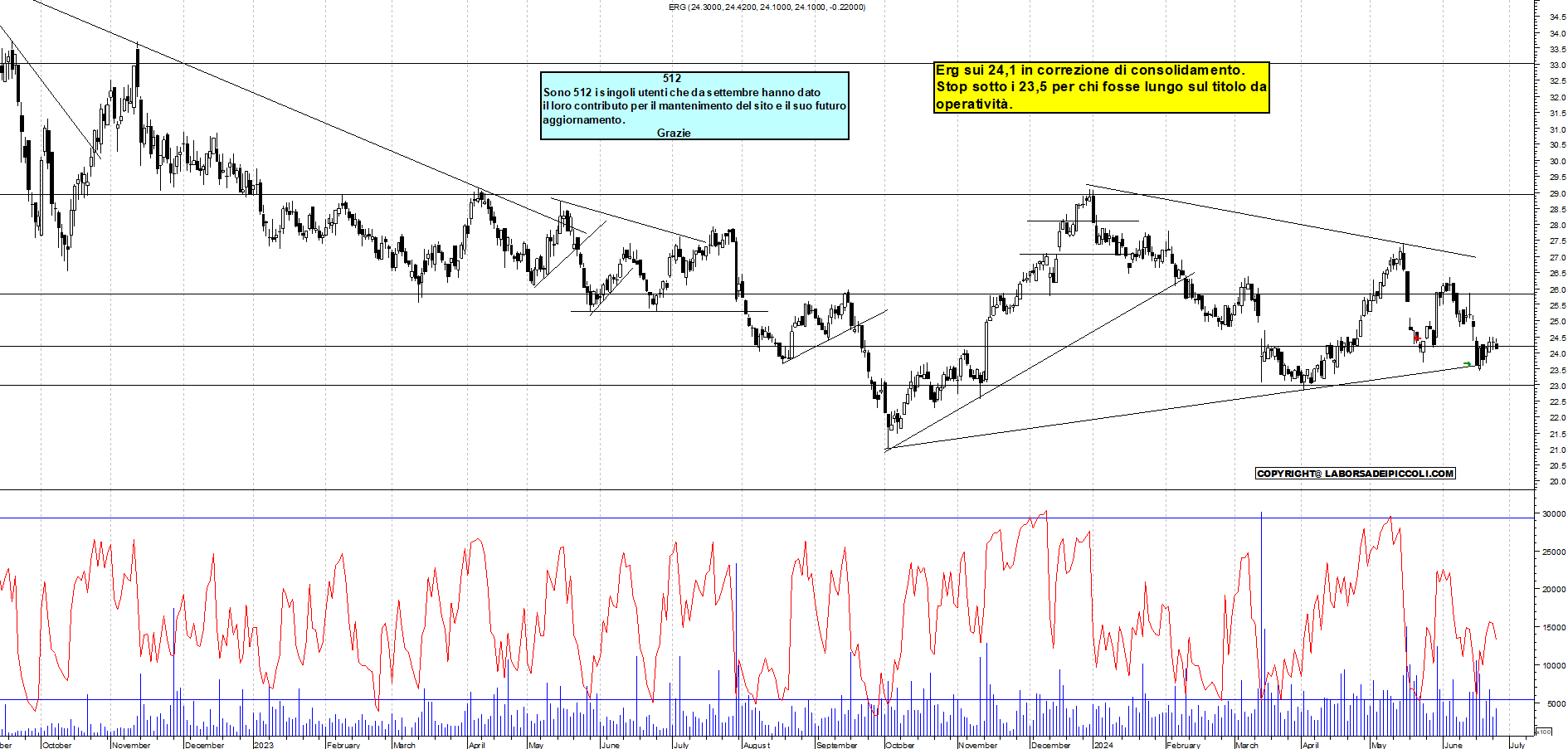
Task: Click the 24.5 price axis label
Action: tap(1557, 338)
